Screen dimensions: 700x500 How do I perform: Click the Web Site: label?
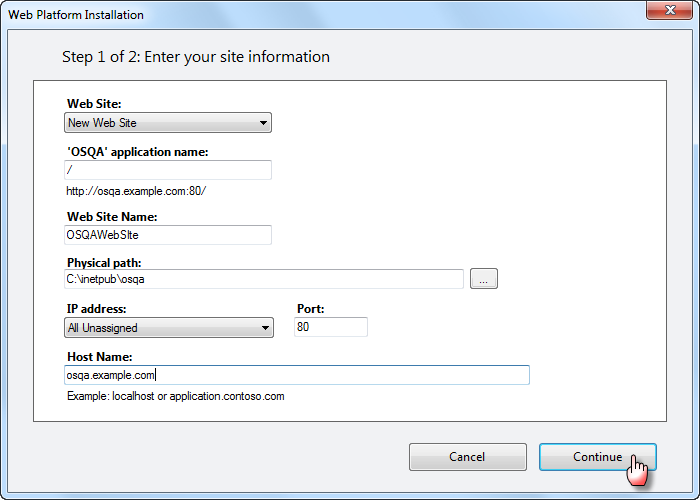click(x=94, y=104)
